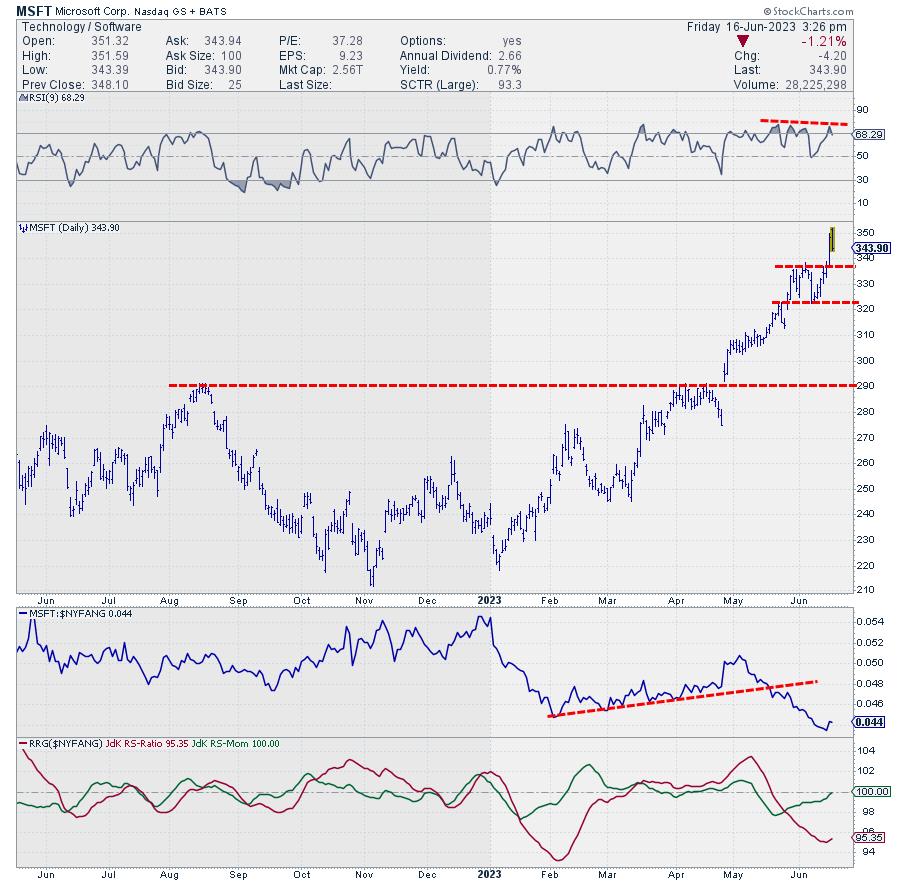
Task: Click the 68.29 RSI value tag
Action: pos(867,133)
